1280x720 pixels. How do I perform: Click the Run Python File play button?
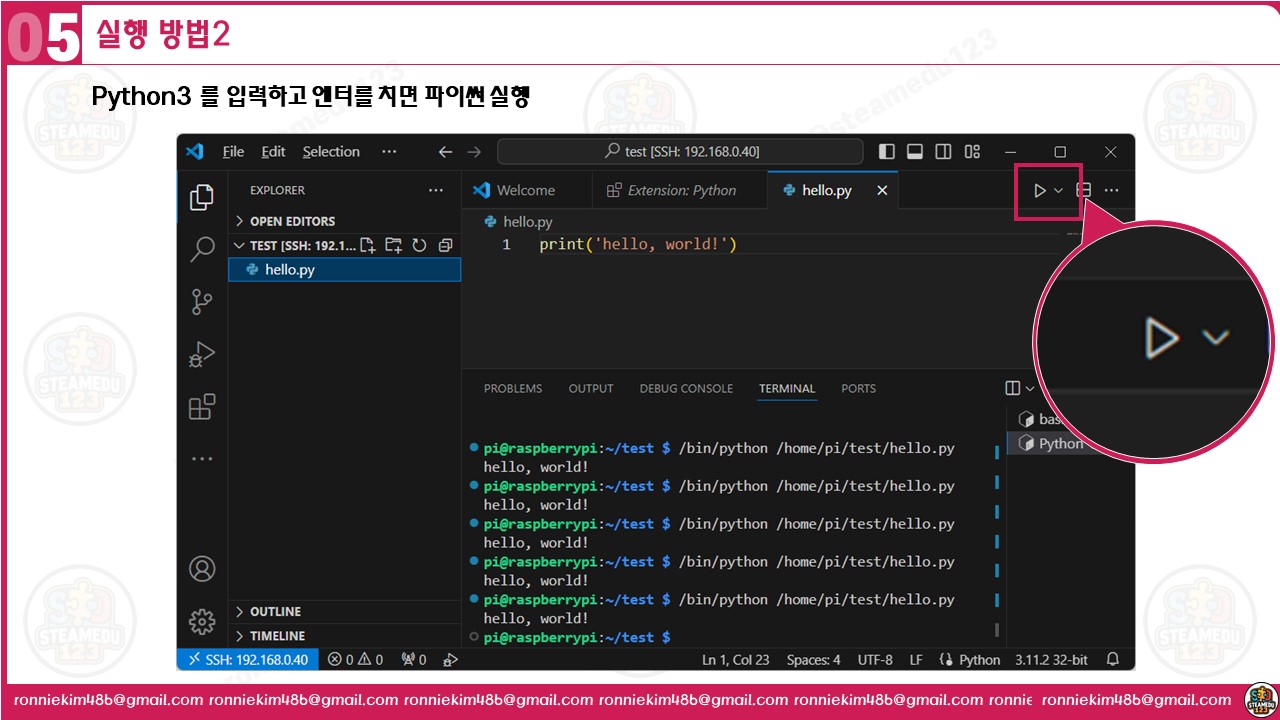(x=1040, y=190)
